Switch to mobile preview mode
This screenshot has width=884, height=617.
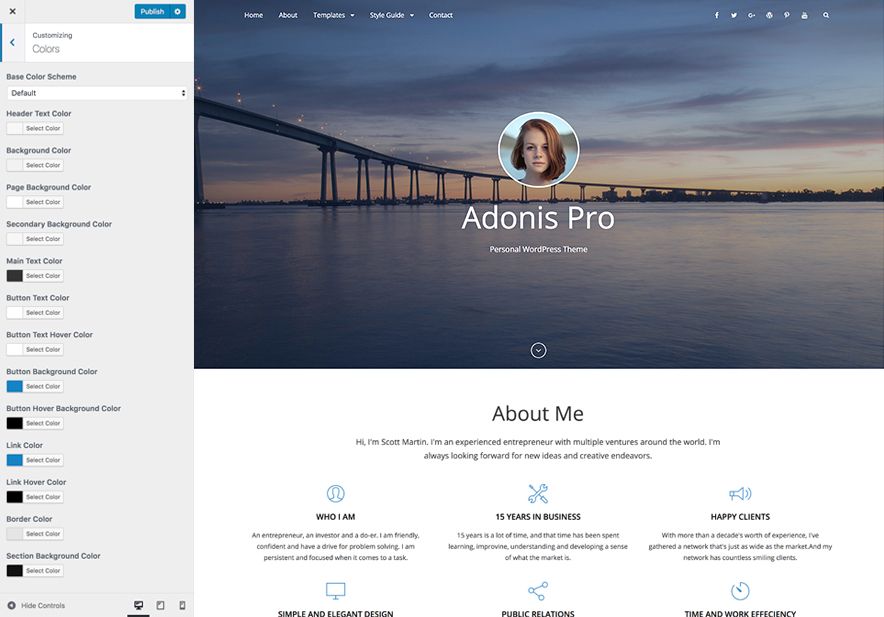pyautogui.click(x=182, y=606)
